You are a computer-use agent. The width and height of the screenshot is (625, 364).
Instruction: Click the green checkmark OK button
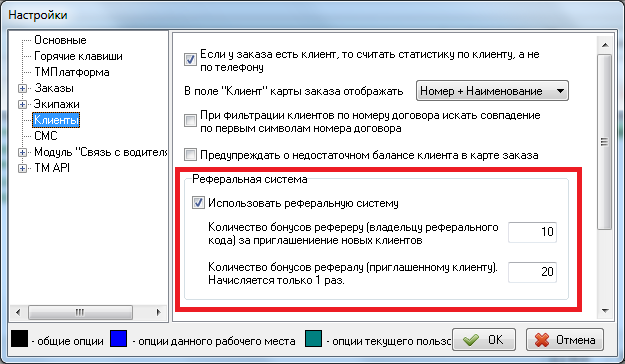[x=483, y=340]
